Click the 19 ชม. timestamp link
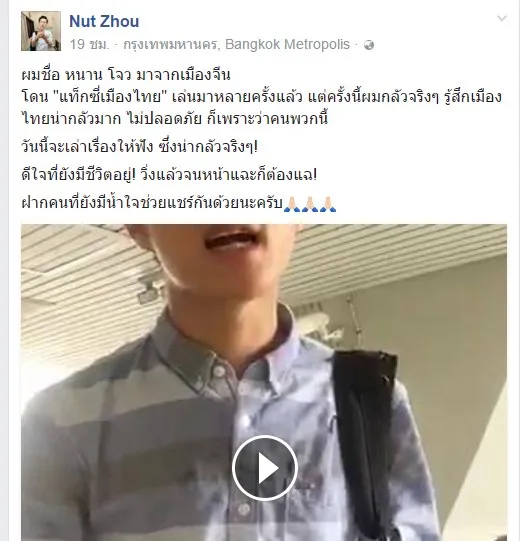 point(89,45)
